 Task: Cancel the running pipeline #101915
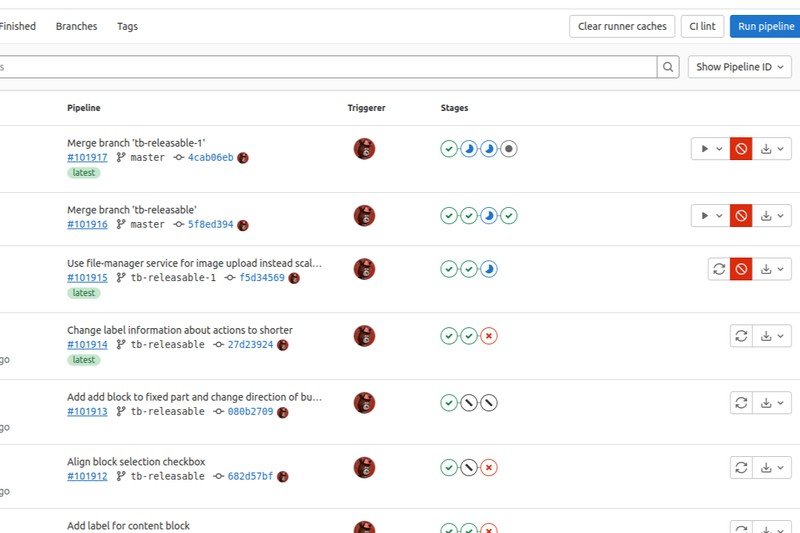pos(741,269)
